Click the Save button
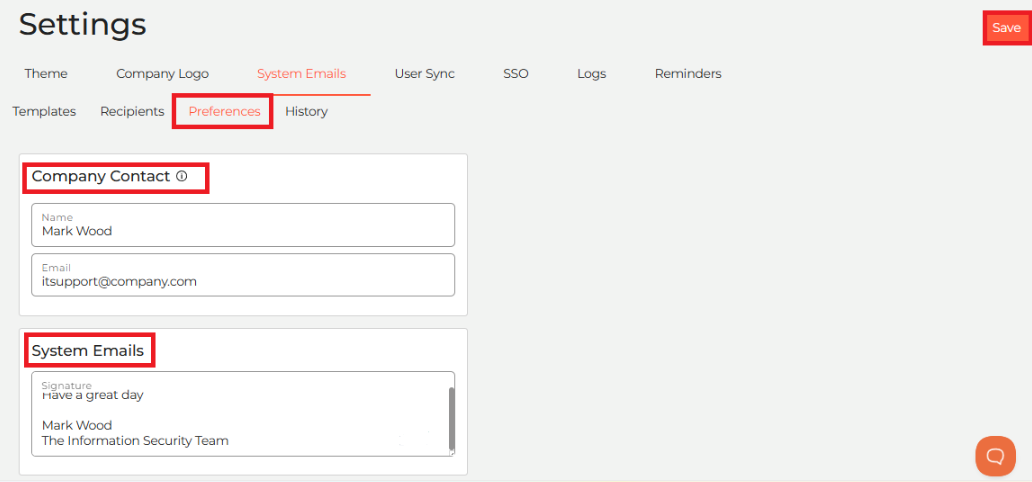 1006,28
